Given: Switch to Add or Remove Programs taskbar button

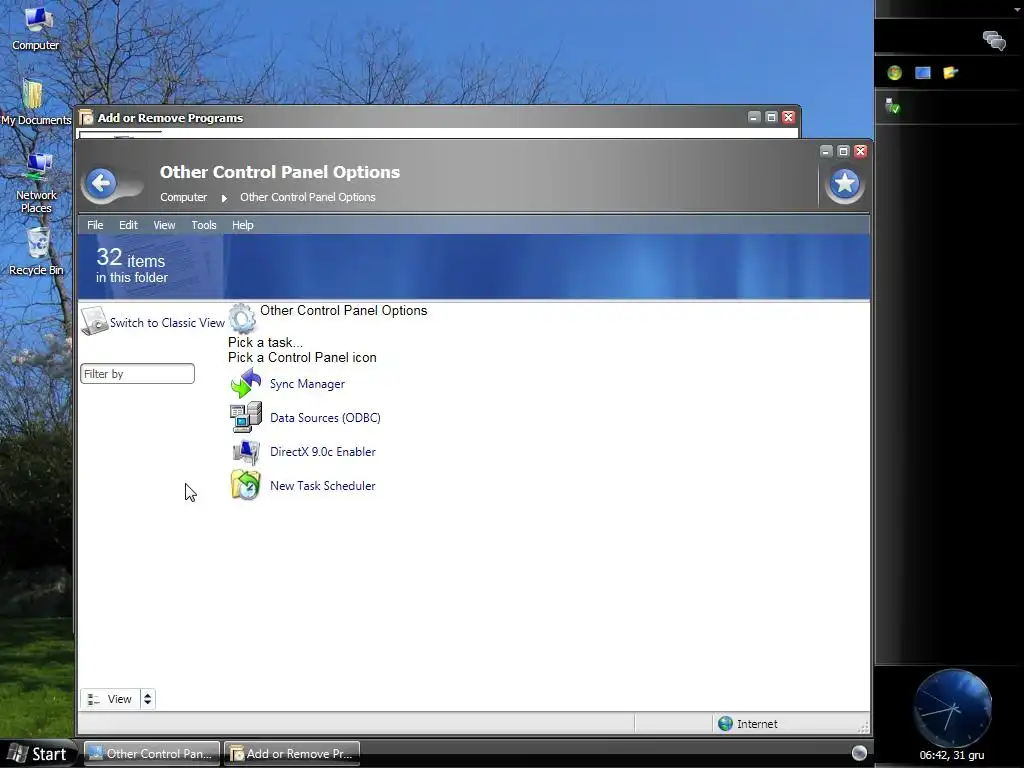Looking at the screenshot, I should coord(292,754).
